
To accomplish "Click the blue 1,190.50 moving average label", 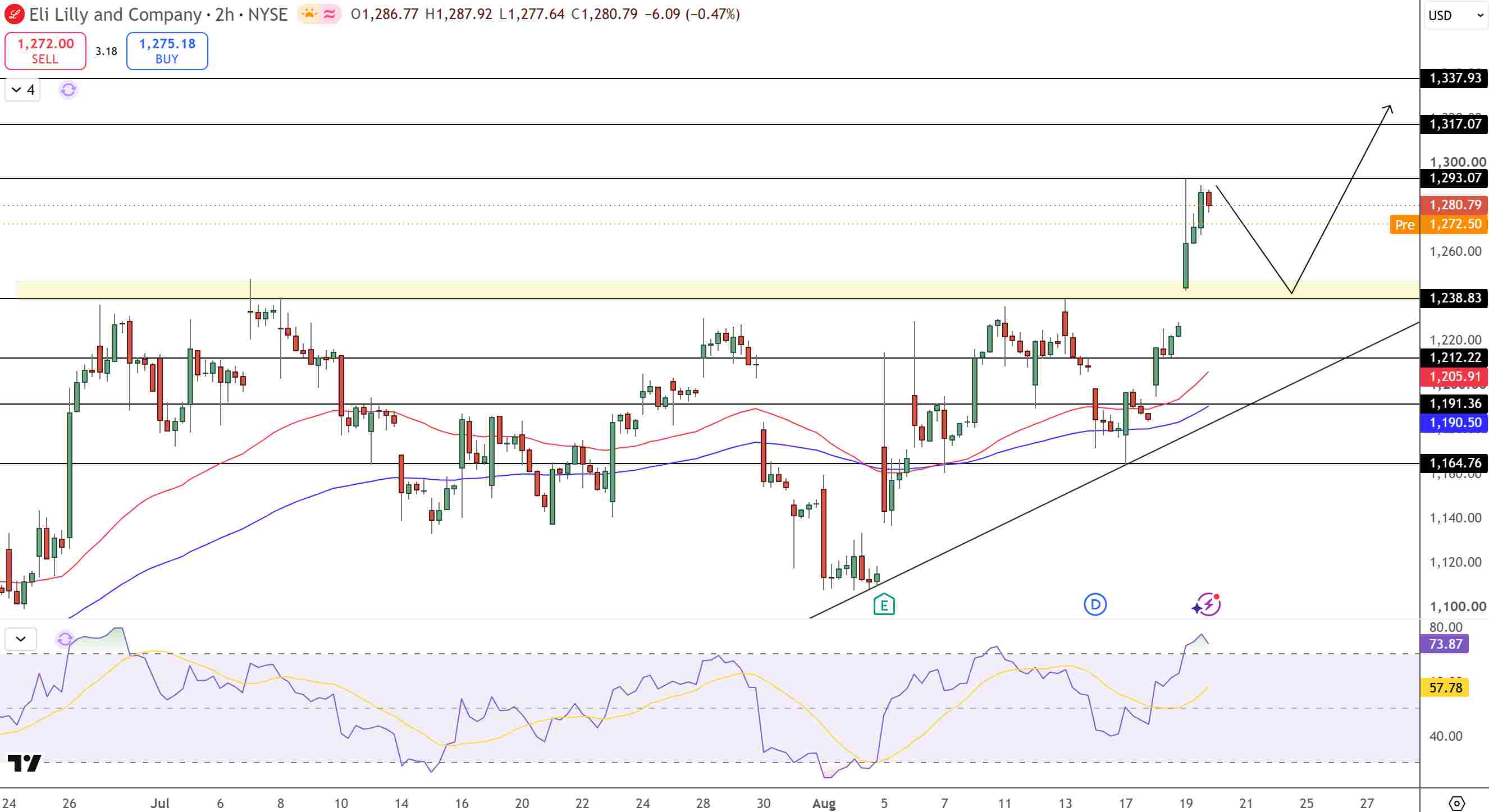I will (x=1454, y=423).
